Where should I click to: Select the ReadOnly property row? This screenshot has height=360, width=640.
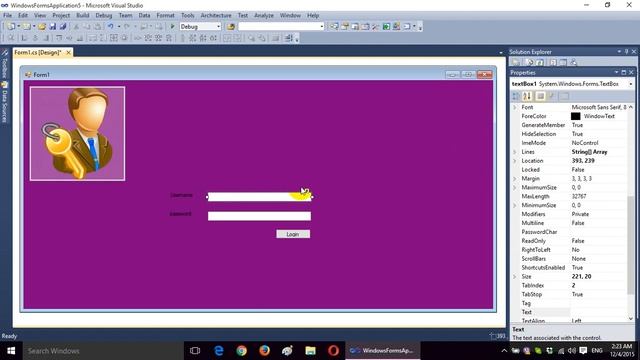click(x=570, y=241)
